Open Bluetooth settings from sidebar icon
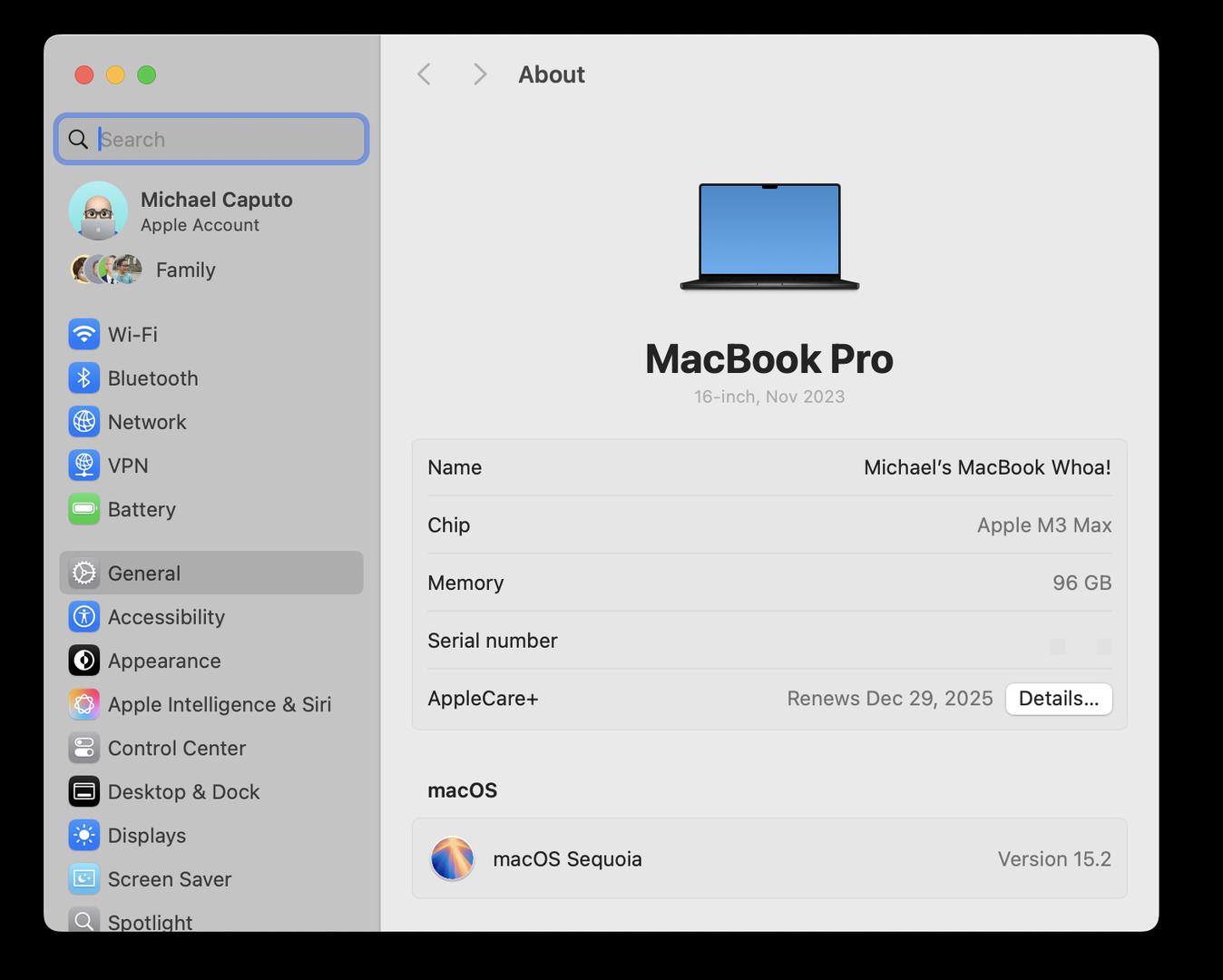The height and width of the screenshot is (980, 1223). [x=84, y=377]
